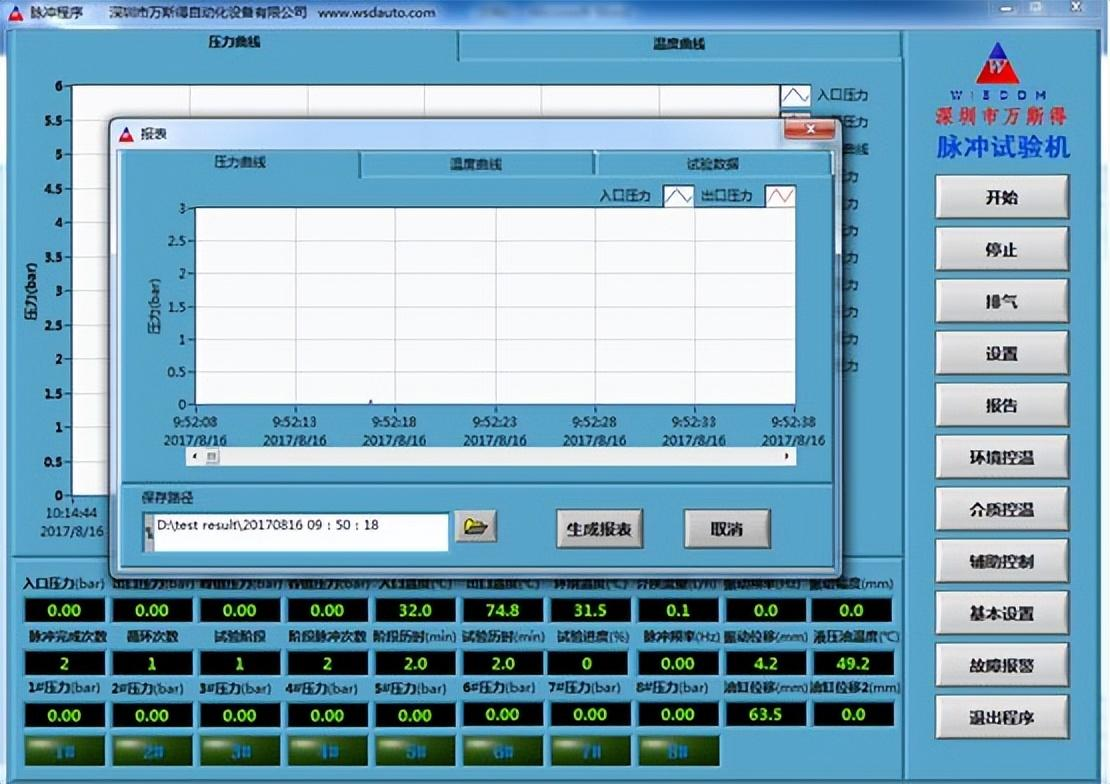Click the 63.5 油缸位移 value
The width and height of the screenshot is (1110, 784).
pos(766,715)
